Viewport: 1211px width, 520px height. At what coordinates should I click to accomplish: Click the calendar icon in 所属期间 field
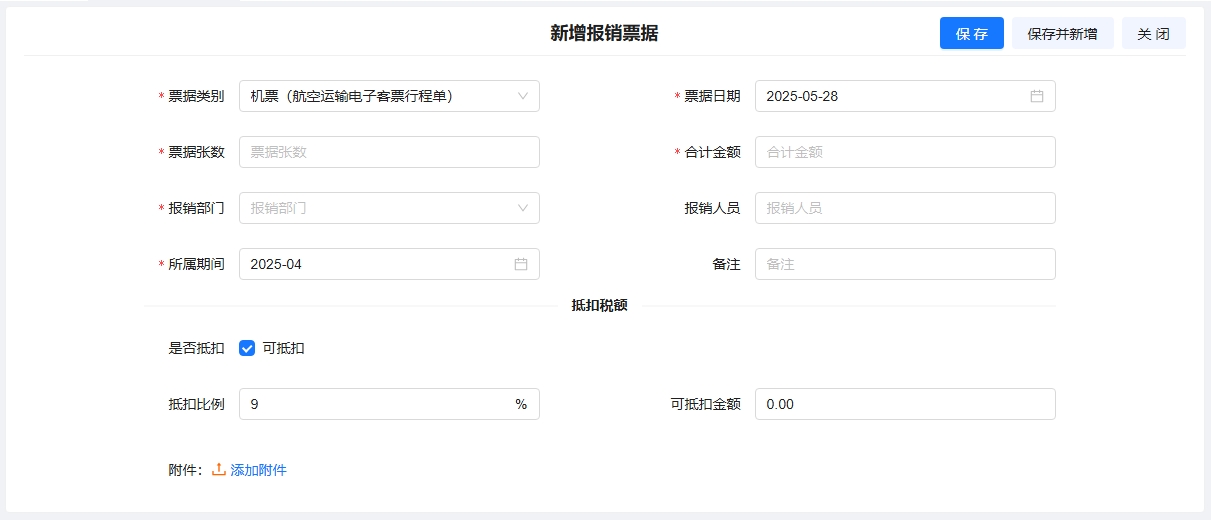[x=521, y=264]
